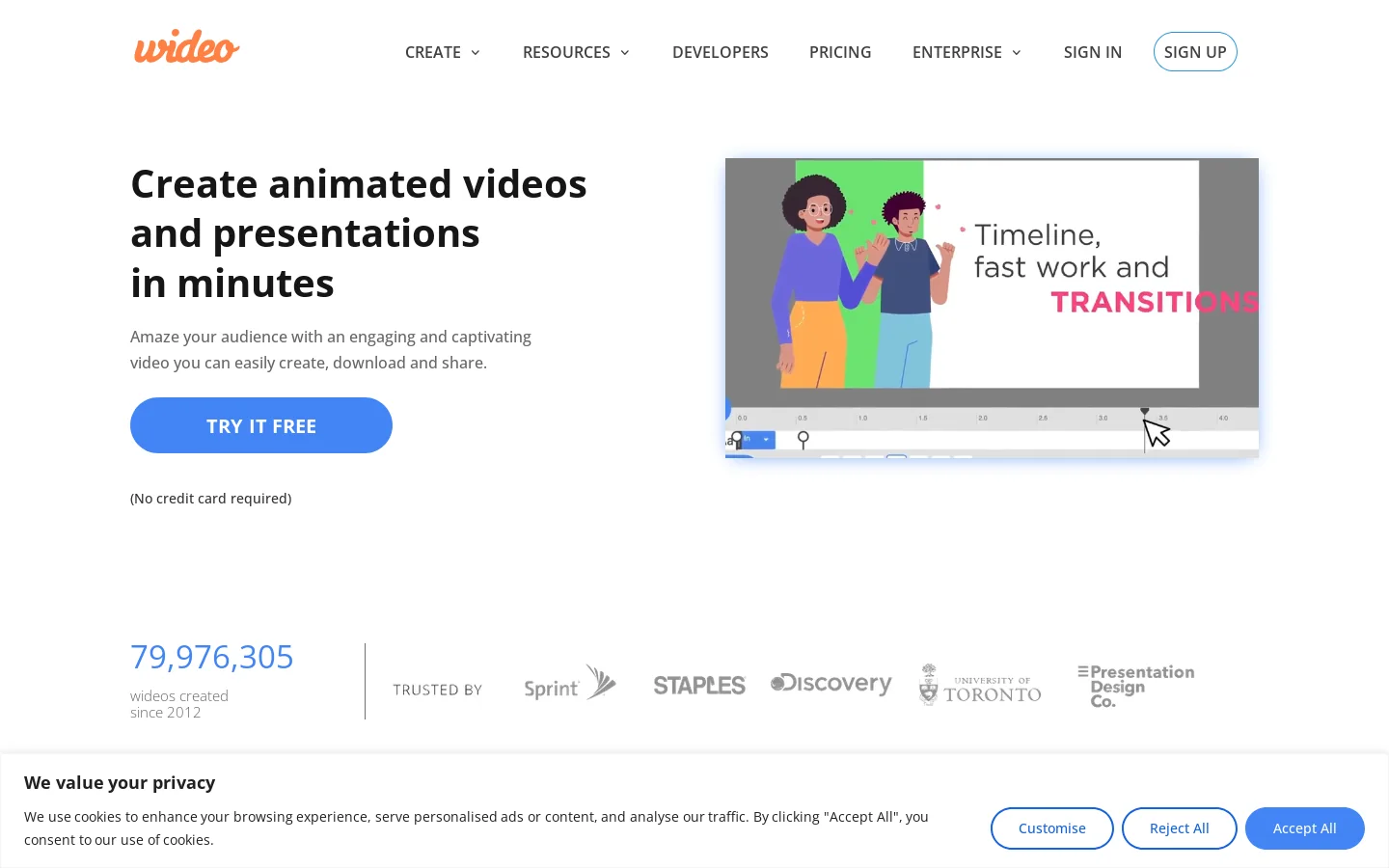The height and width of the screenshot is (868, 1389).
Task: Click Accept All cookies button
Action: coord(1305,828)
